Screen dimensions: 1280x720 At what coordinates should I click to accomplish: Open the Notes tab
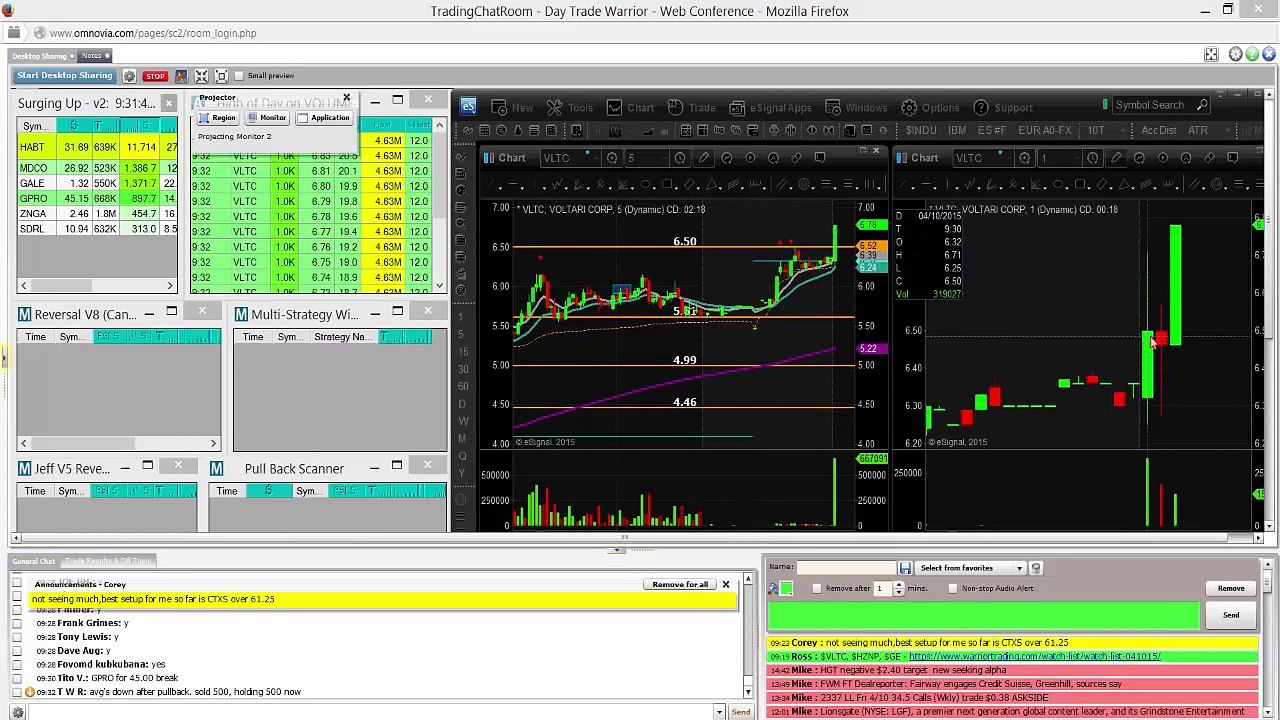(92, 56)
